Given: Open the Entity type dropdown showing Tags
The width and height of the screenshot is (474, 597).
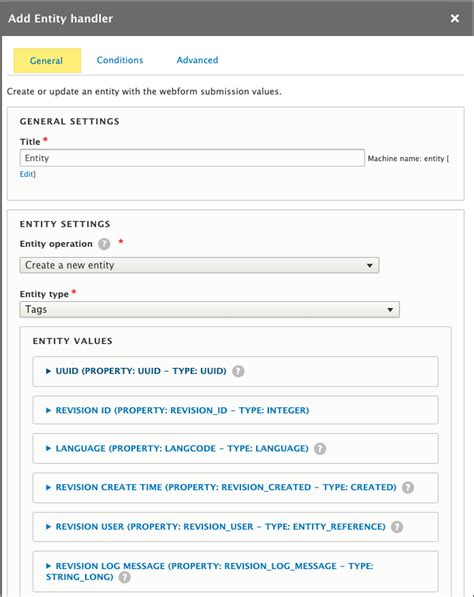Looking at the screenshot, I should (x=209, y=309).
